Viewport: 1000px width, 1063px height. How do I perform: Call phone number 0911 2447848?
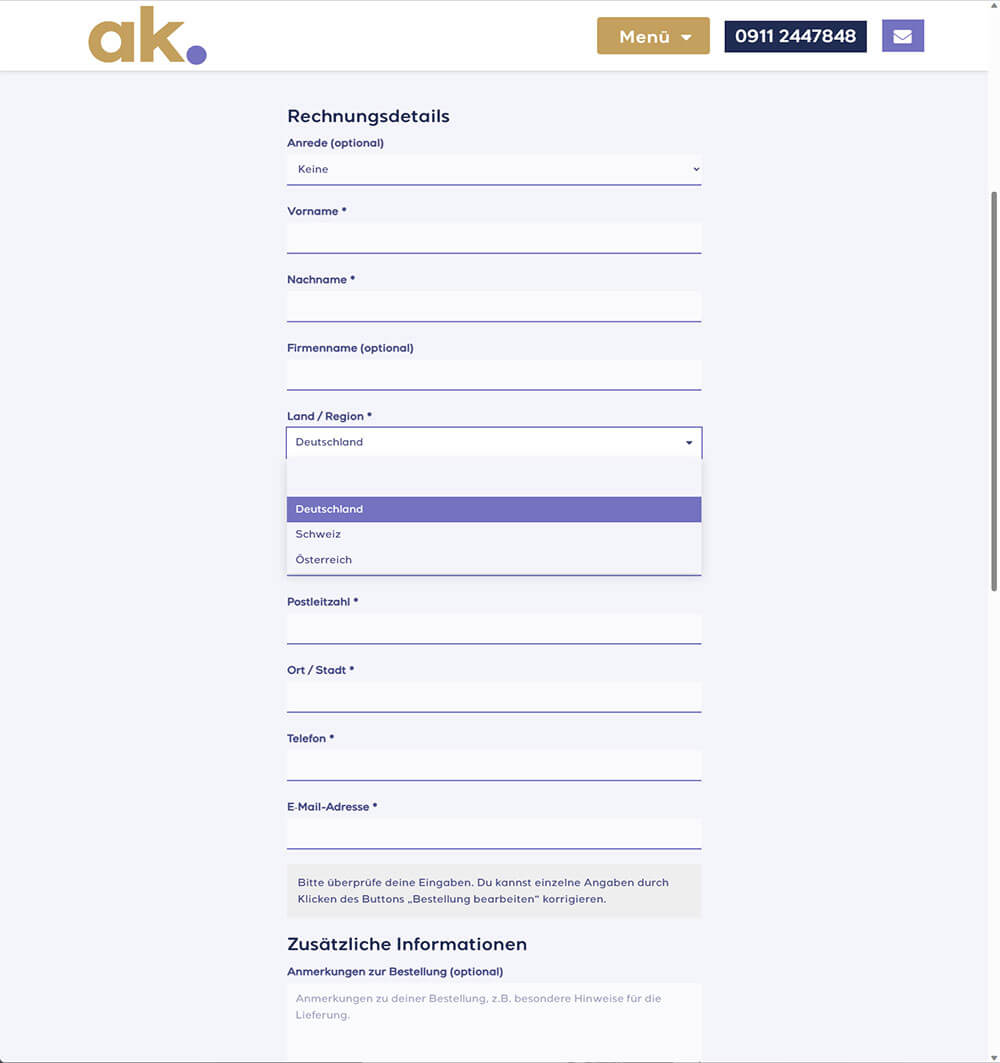pos(795,36)
